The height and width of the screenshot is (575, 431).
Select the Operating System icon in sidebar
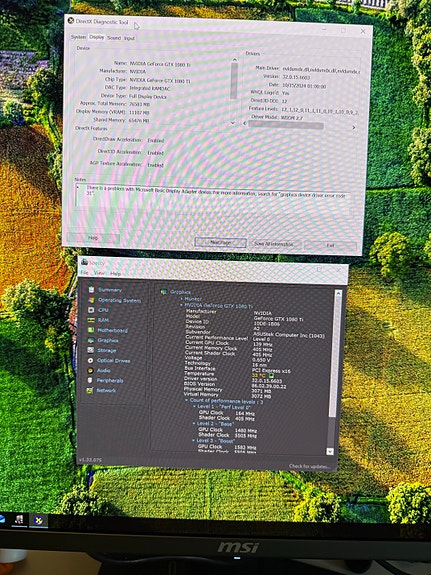pyautogui.click(x=91, y=300)
